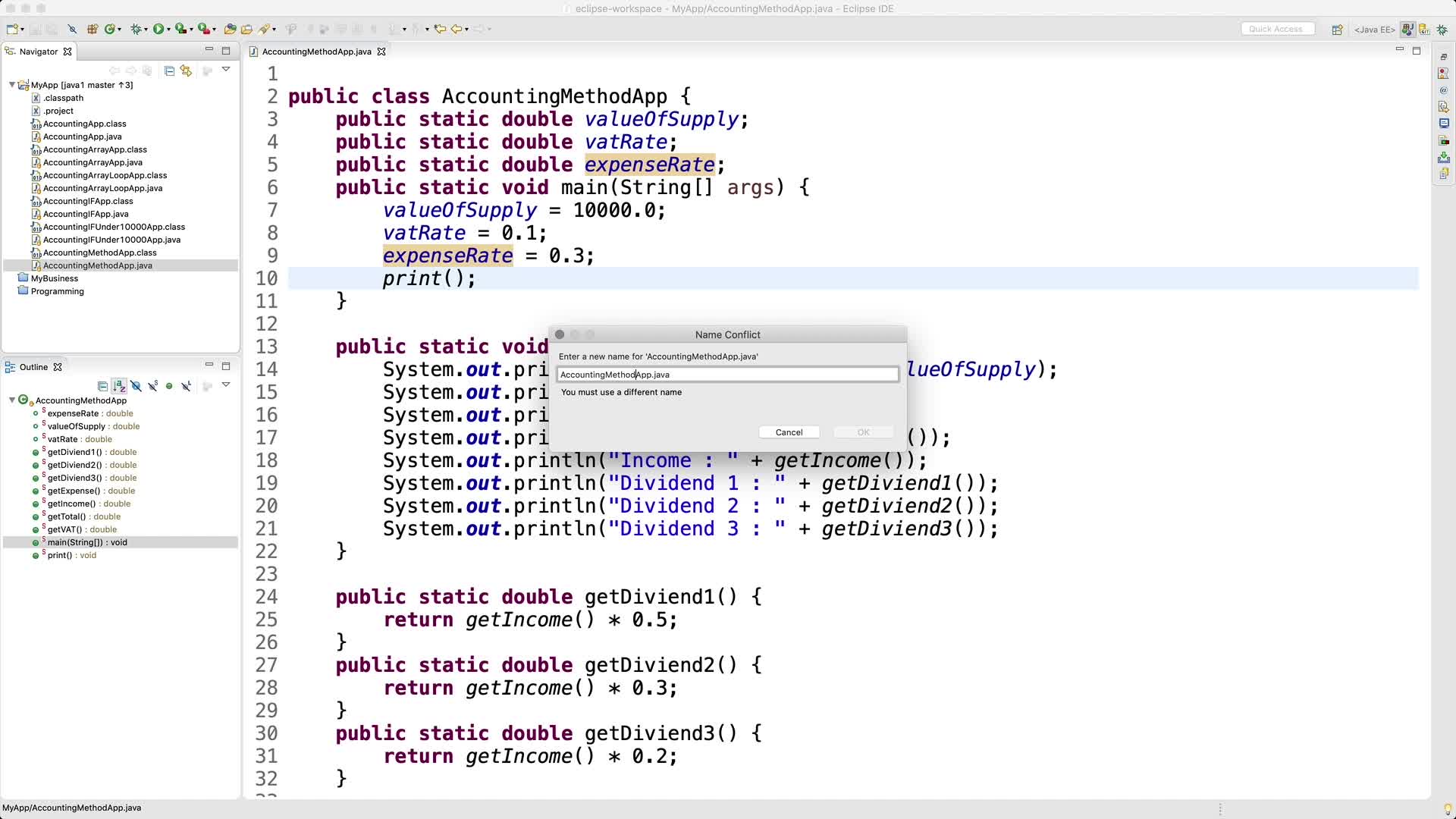1456x819 pixels.
Task: Select AccountingApp.java in Navigator
Action: (82, 136)
